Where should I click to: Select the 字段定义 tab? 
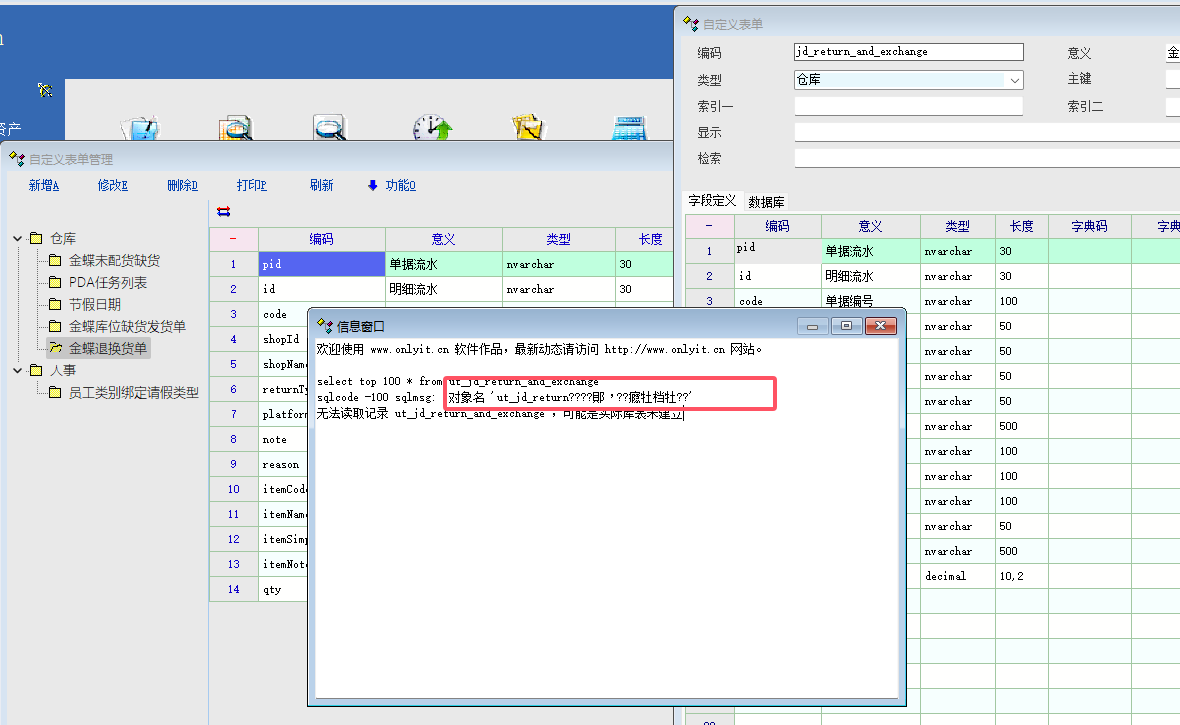[x=712, y=201]
